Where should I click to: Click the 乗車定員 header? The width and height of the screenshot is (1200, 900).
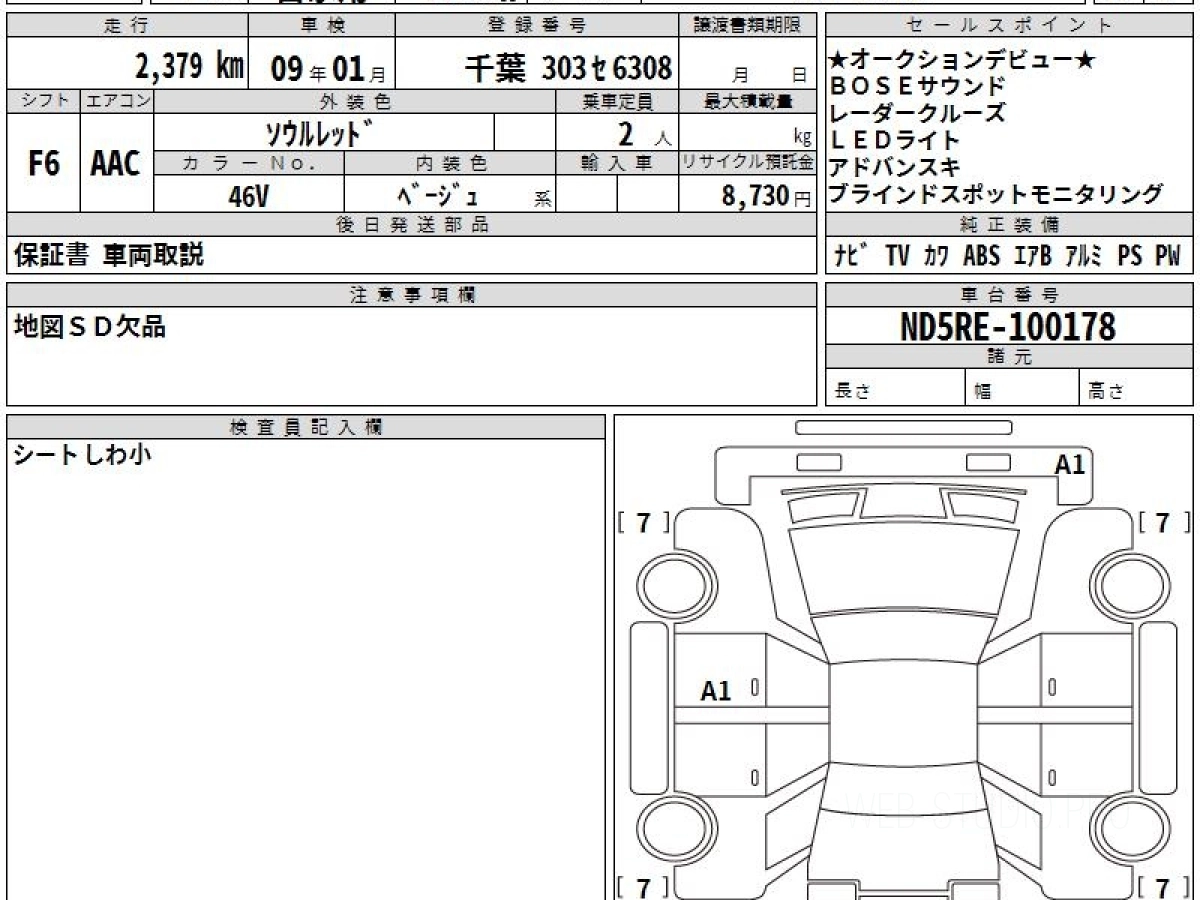tap(617, 101)
